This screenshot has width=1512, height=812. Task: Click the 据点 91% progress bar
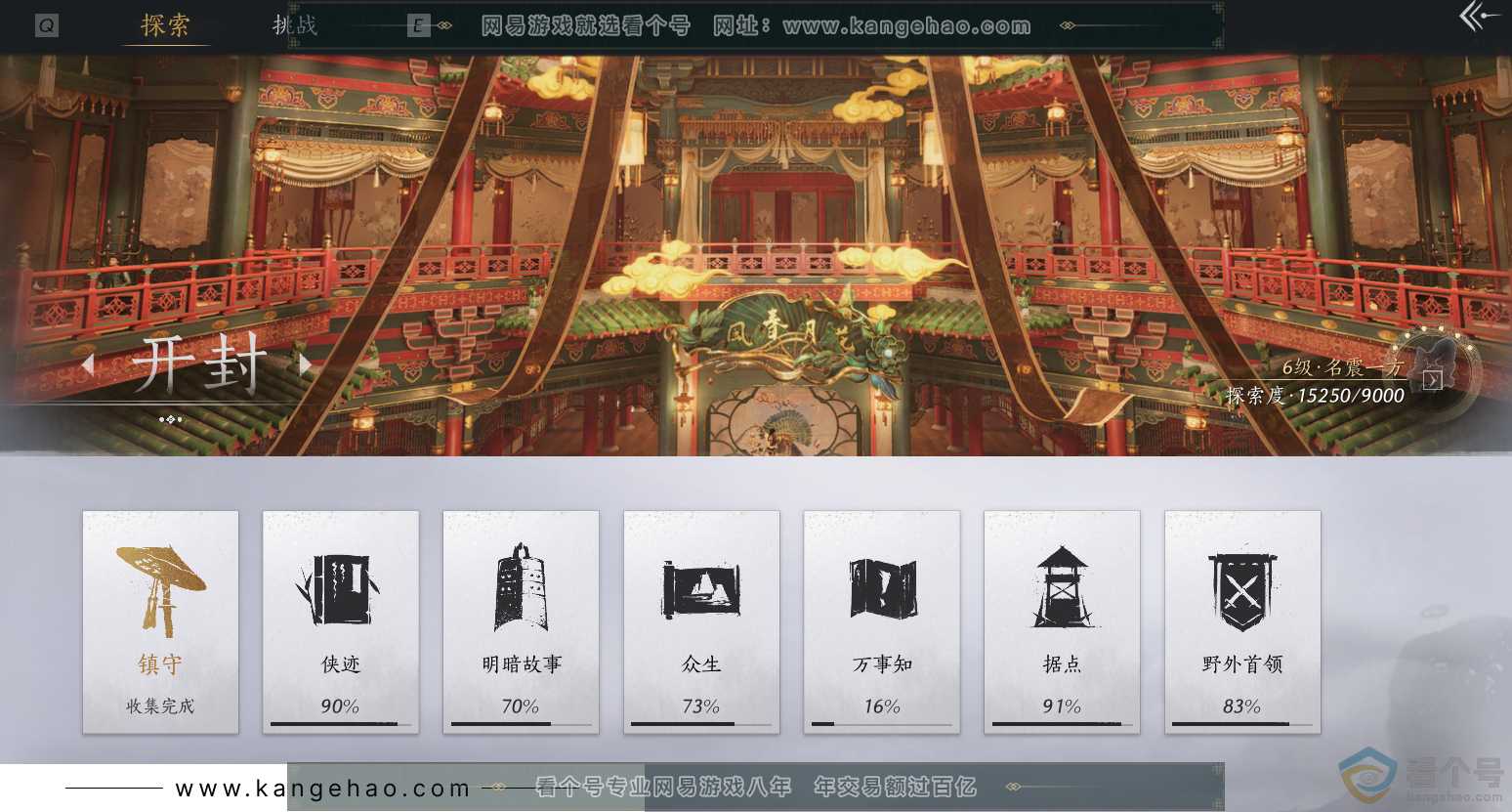pyautogui.click(x=1062, y=724)
